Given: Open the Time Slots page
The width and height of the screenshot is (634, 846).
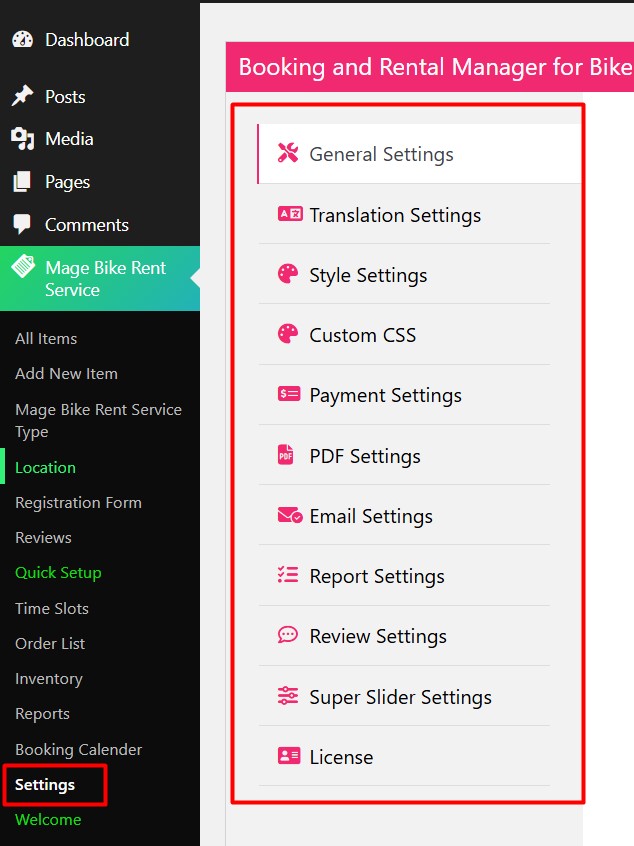Looking at the screenshot, I should (52, 608).
